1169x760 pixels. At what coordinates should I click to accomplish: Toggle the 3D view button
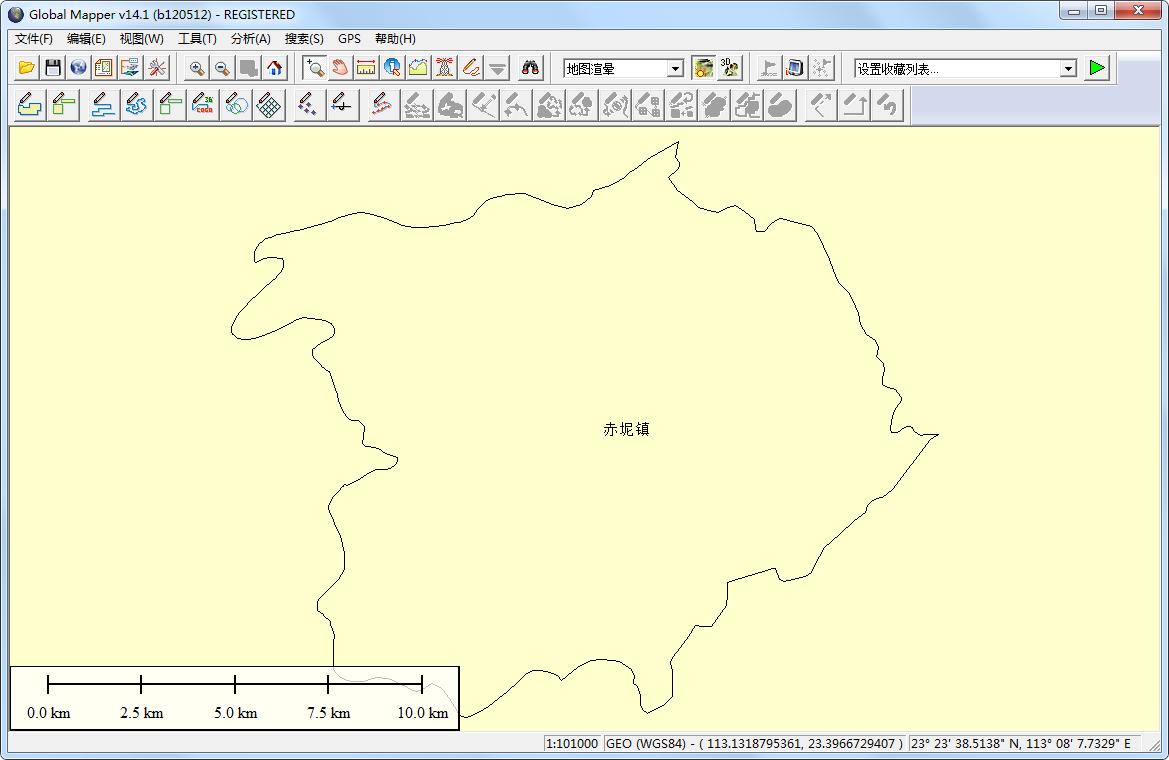click(x=730, y=68)
